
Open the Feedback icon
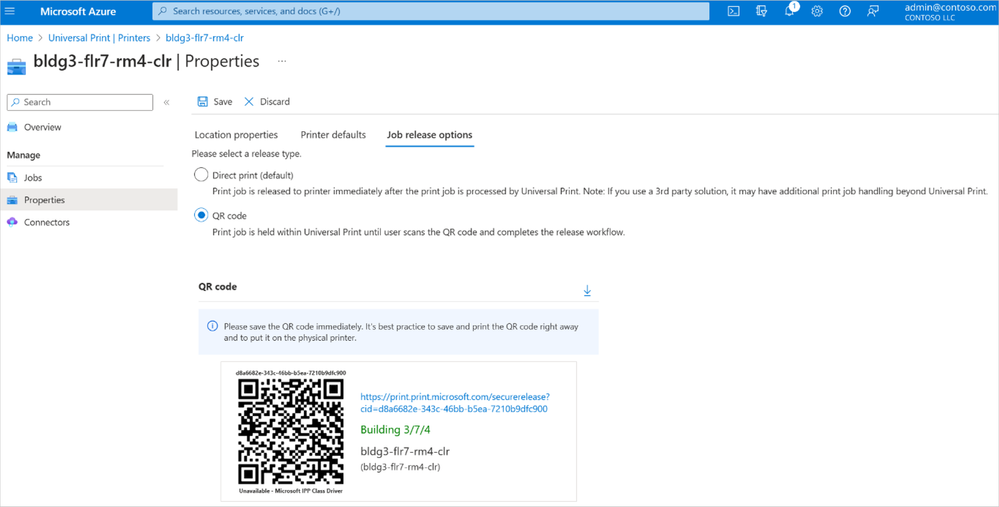[873, 11]
